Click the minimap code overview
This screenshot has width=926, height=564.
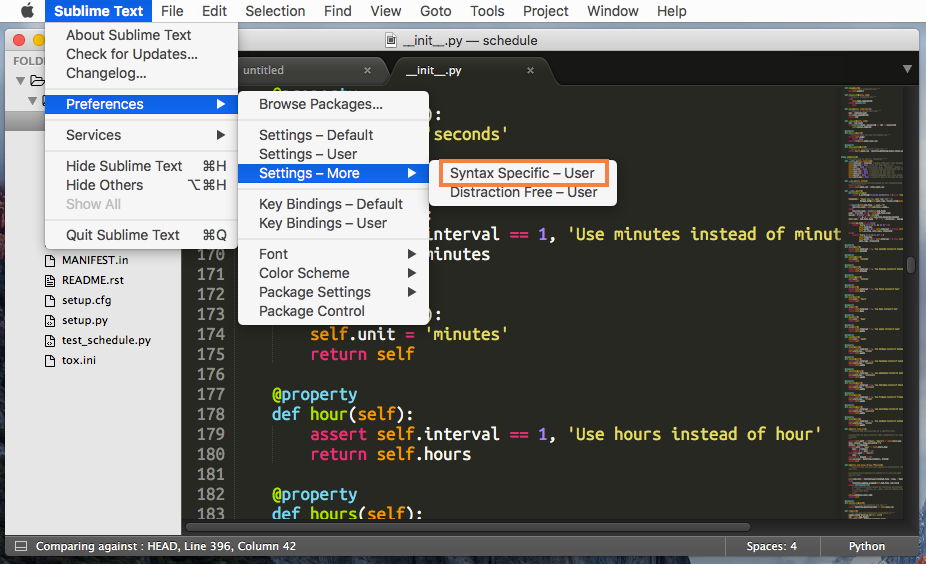click(x=873, y=303)
